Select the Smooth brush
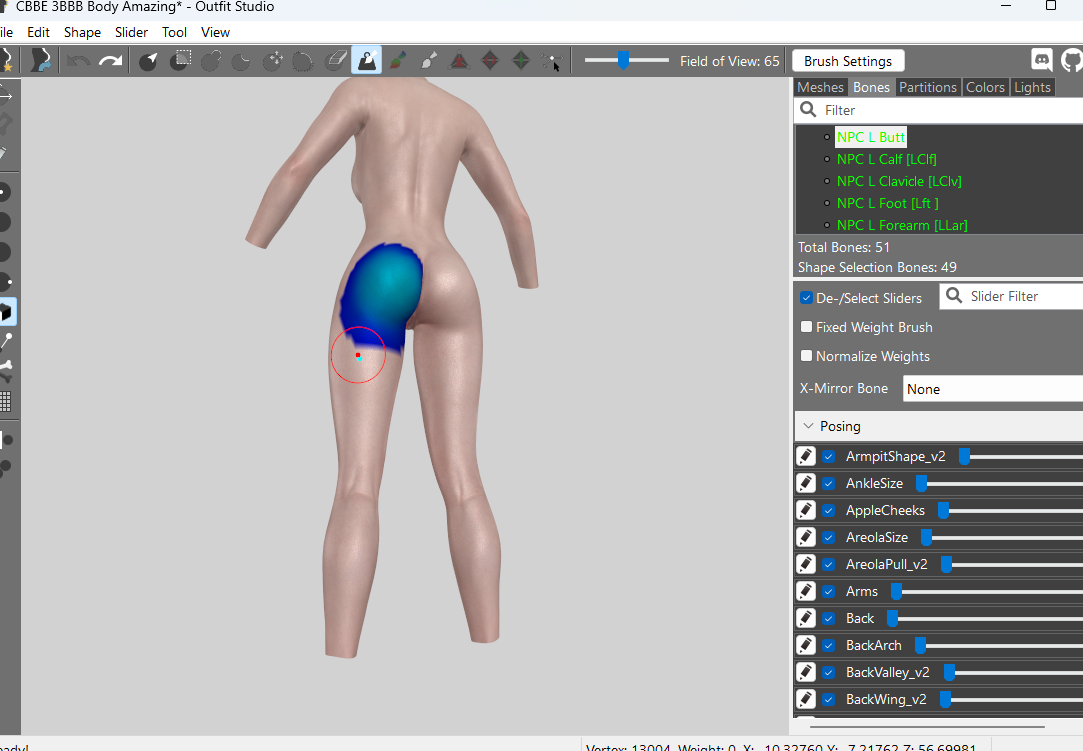This screenshot has height=751, width=1083. point(303,60)
